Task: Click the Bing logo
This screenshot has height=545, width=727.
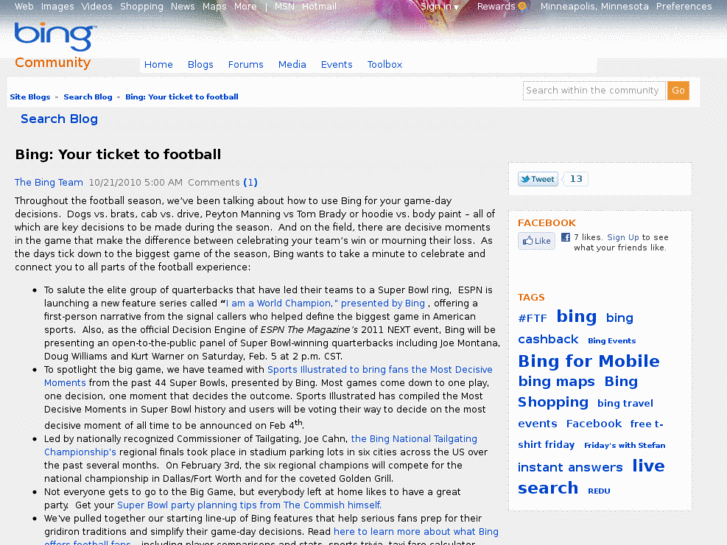Action: (55, 37)
